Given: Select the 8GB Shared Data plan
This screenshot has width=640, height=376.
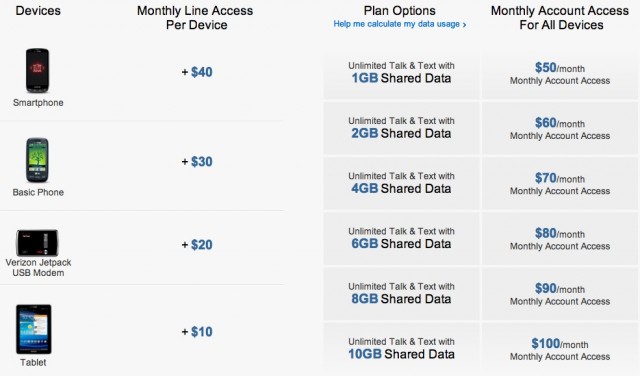Looking at the screenshot, I should pos(401,293).
